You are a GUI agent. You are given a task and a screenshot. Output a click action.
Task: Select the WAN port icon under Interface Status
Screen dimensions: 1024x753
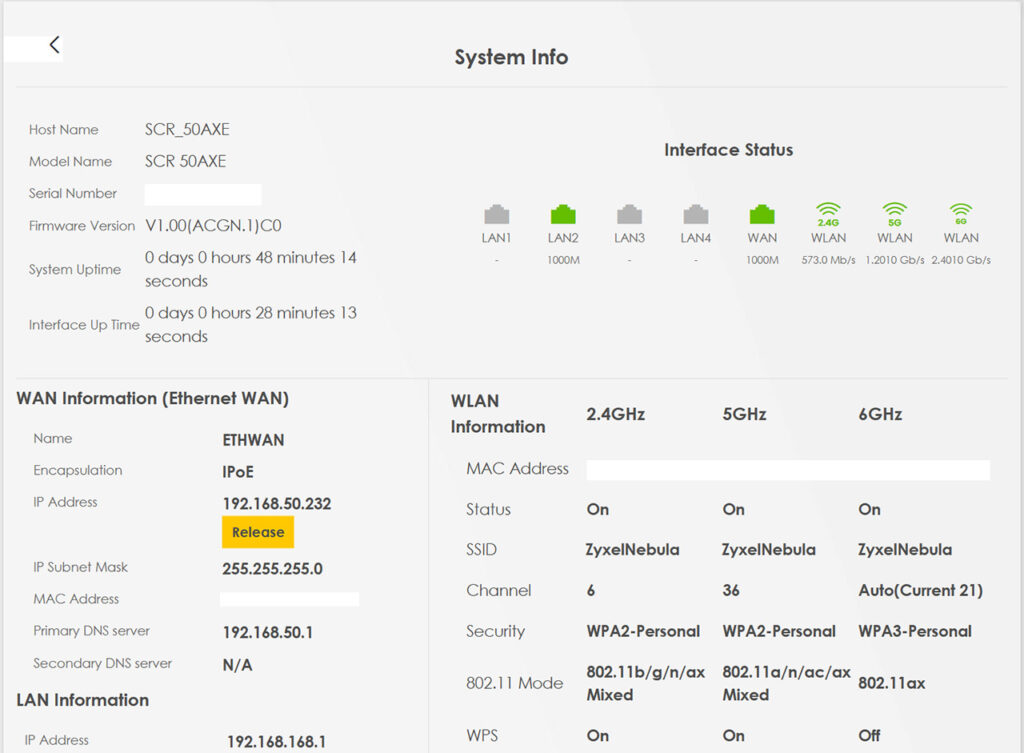coord(761,214)
